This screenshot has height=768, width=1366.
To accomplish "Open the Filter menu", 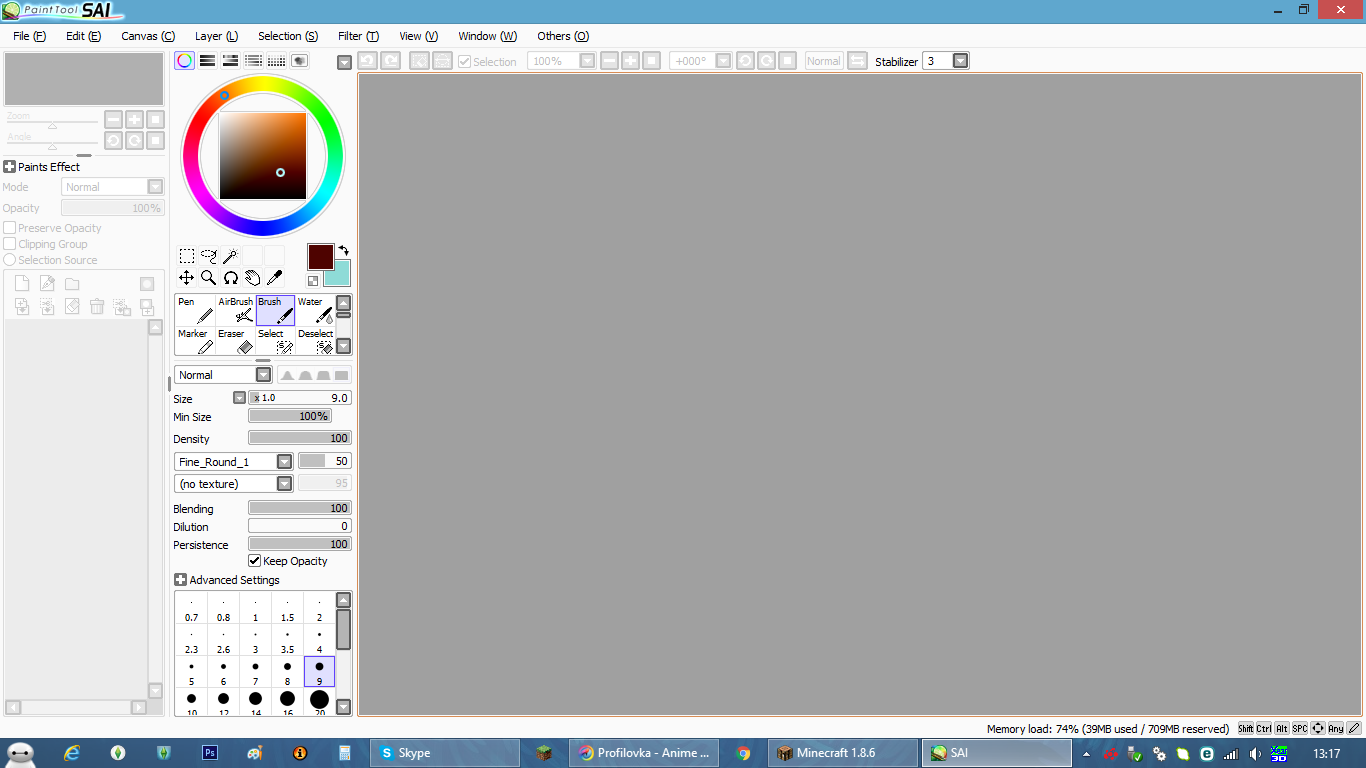I will point(357,36).
